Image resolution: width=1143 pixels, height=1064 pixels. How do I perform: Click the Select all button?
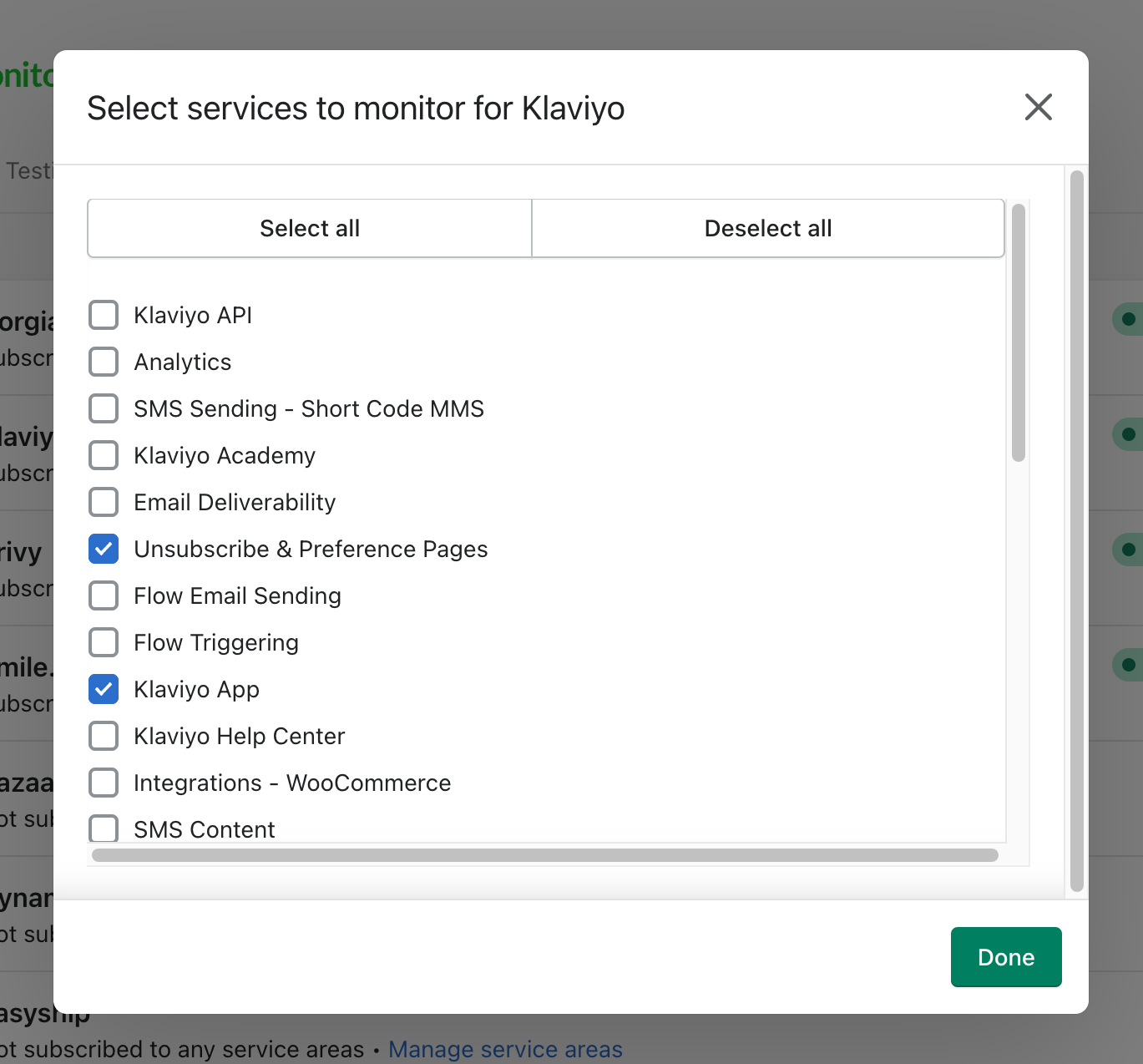coord(310,228)
